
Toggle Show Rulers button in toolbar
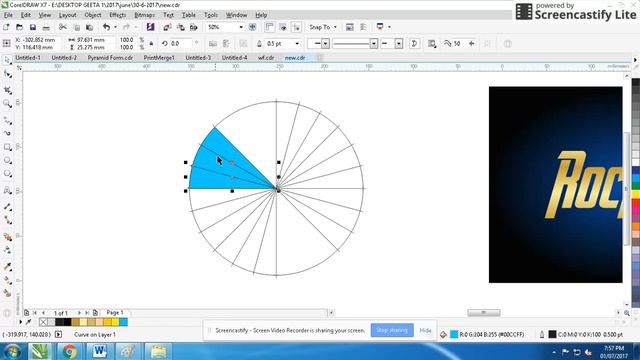(x=269, y=27)
